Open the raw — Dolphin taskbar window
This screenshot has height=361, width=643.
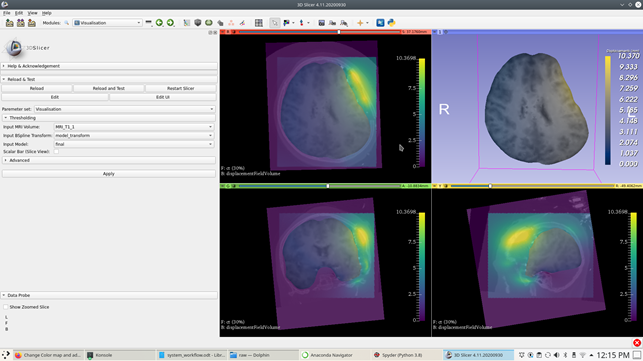(263, 355)
